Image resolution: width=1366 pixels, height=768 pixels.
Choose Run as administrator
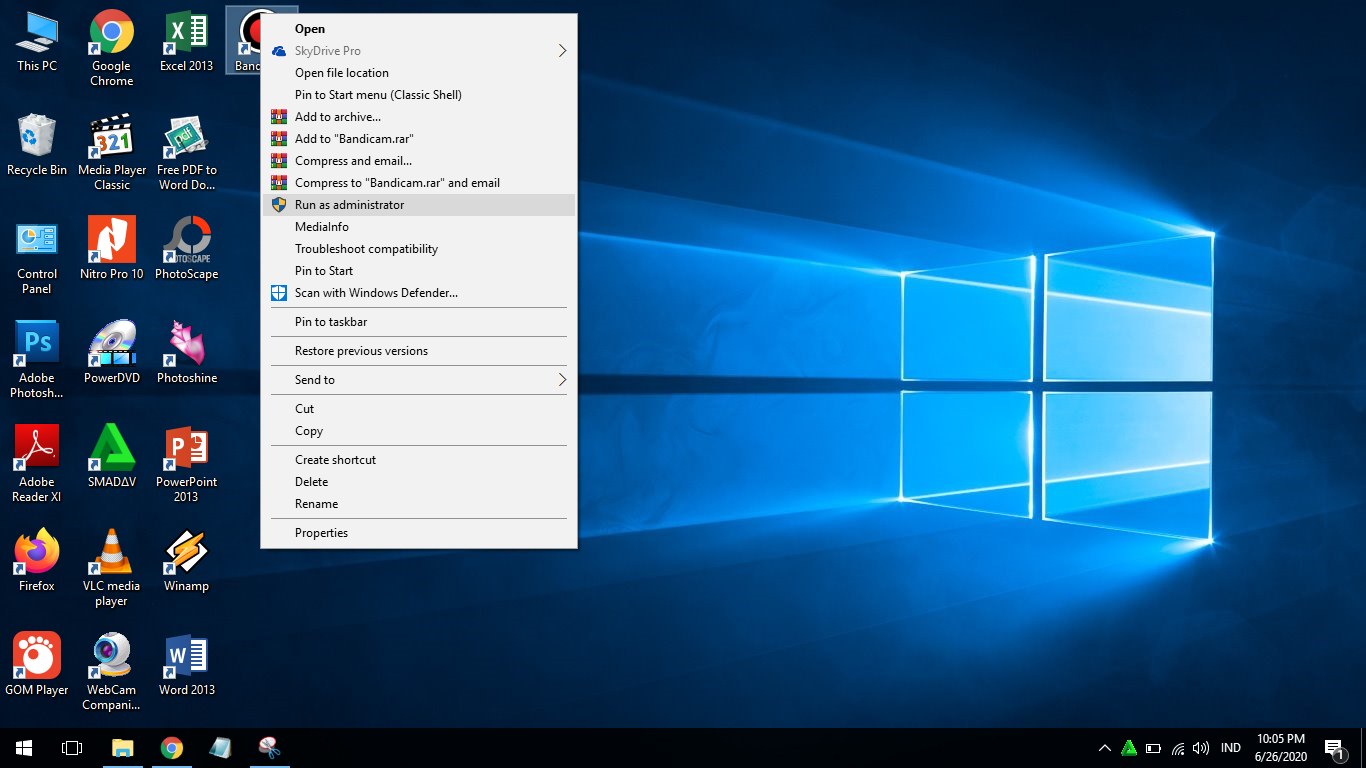(x=419, y=205)
